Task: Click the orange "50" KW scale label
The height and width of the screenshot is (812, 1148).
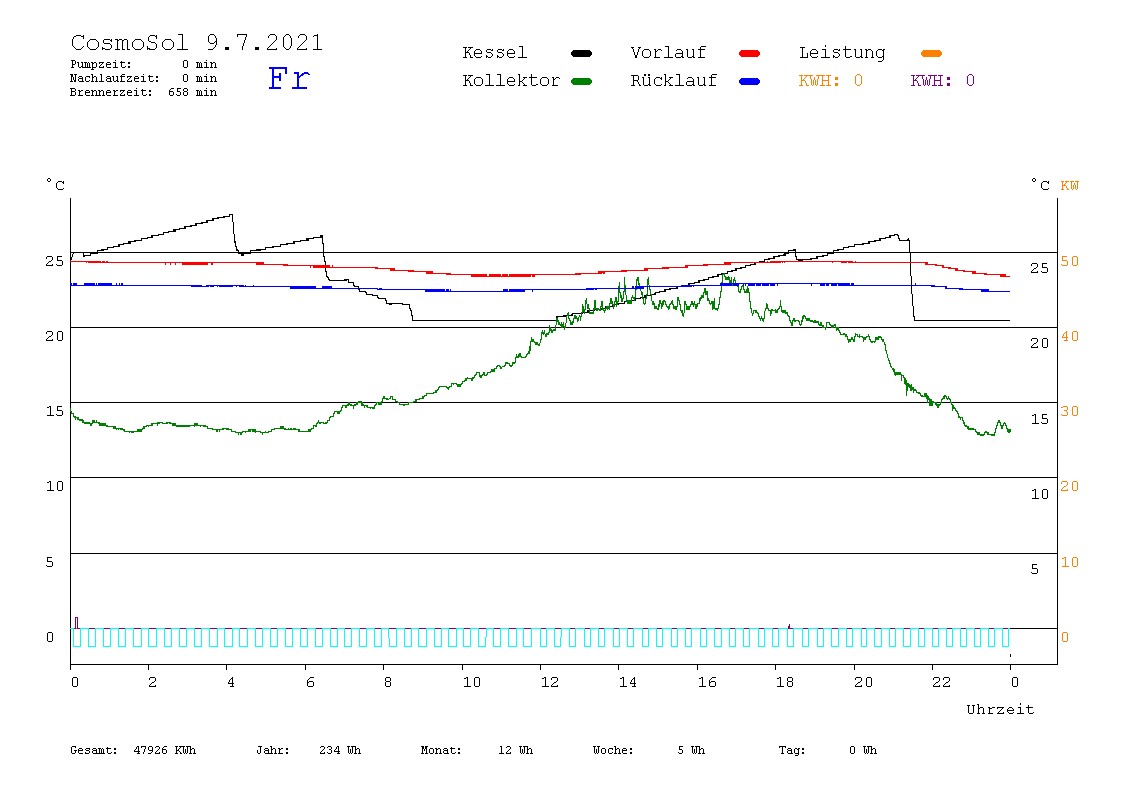Action: pyautogui.click(x=1070, y=261)
